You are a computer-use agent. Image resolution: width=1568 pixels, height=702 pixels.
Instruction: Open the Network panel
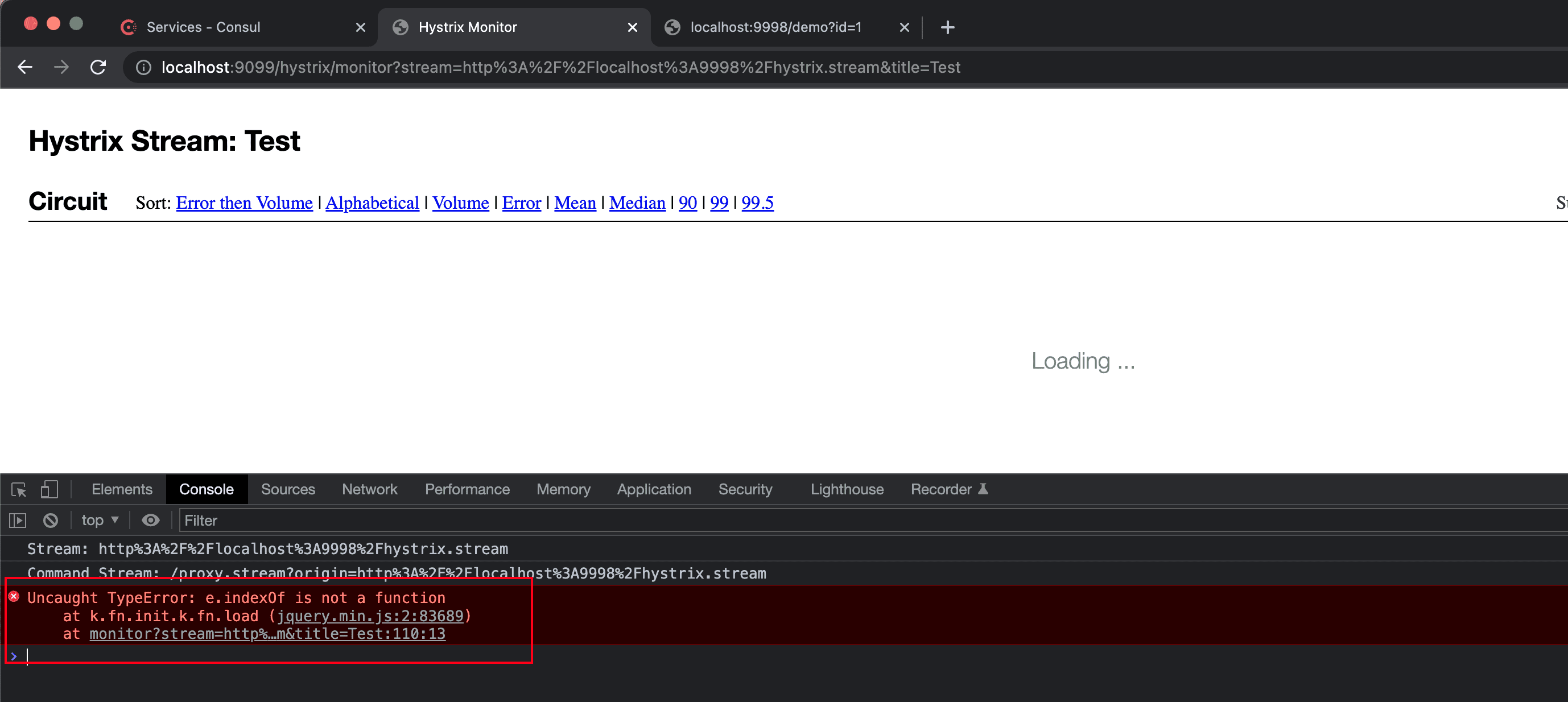(x=369, y=489)
